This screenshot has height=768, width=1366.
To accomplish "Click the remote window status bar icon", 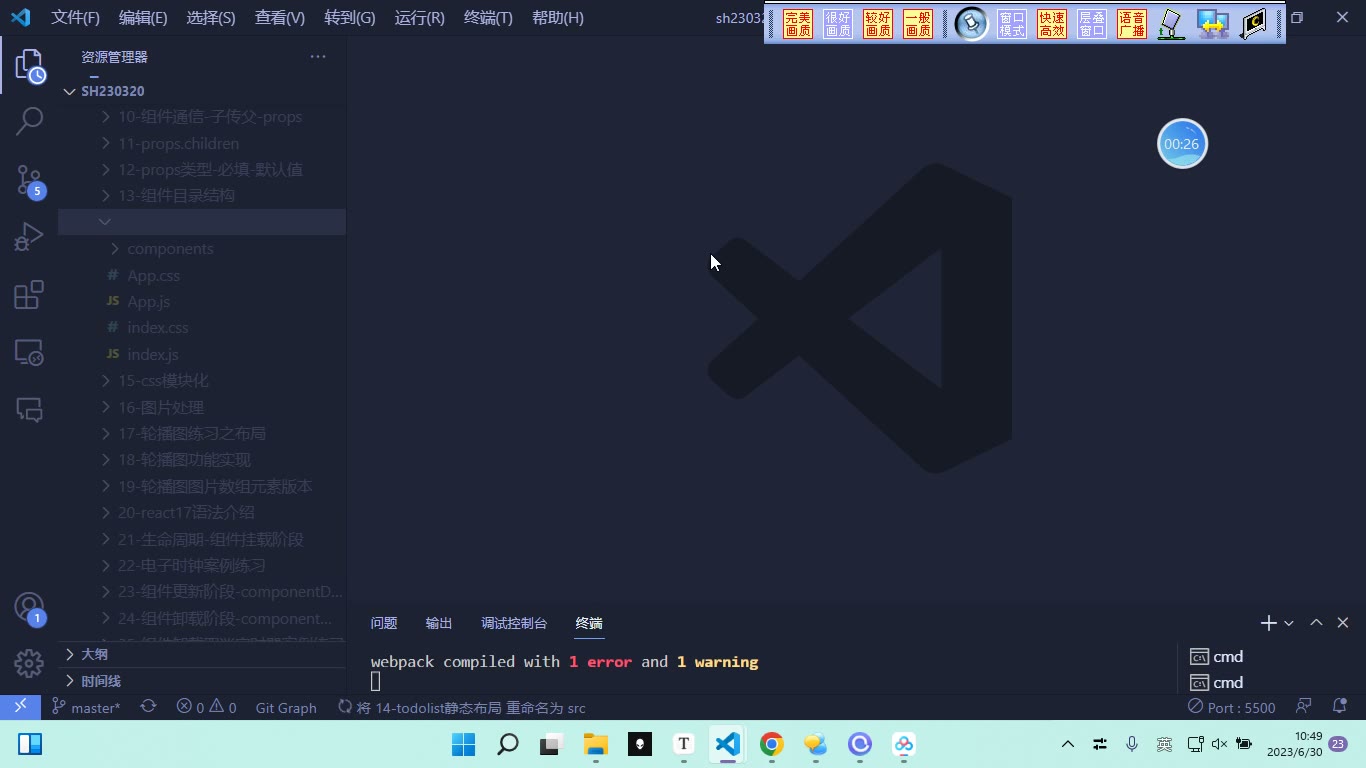I will pos(20,707).
